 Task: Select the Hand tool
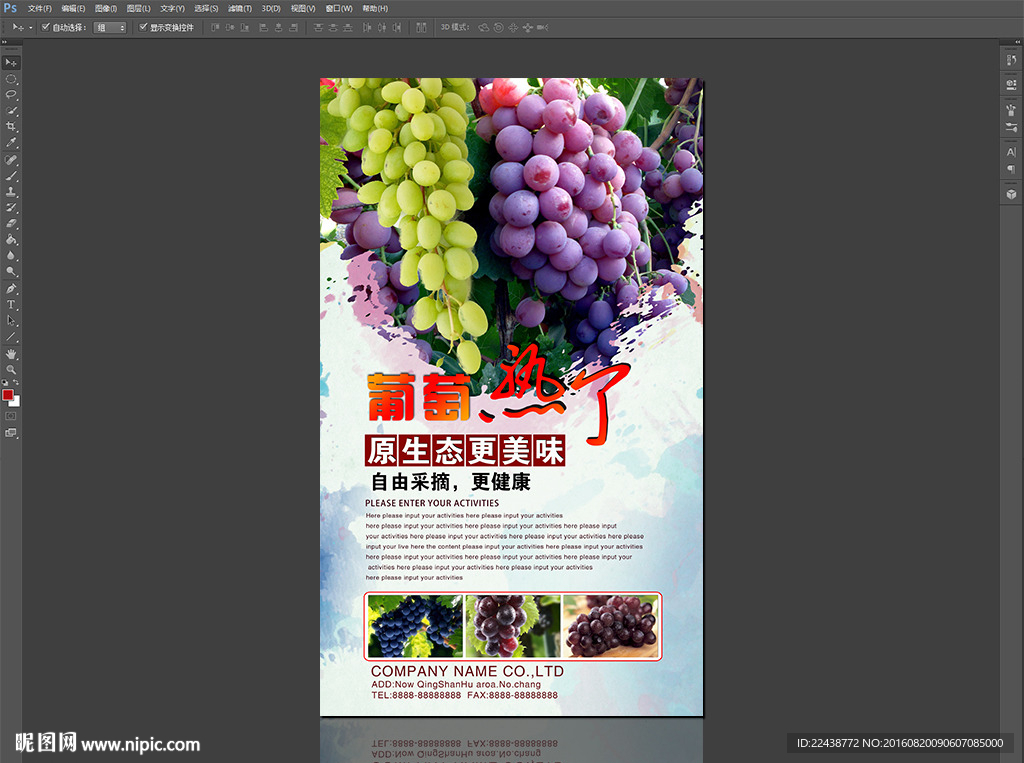11,354
